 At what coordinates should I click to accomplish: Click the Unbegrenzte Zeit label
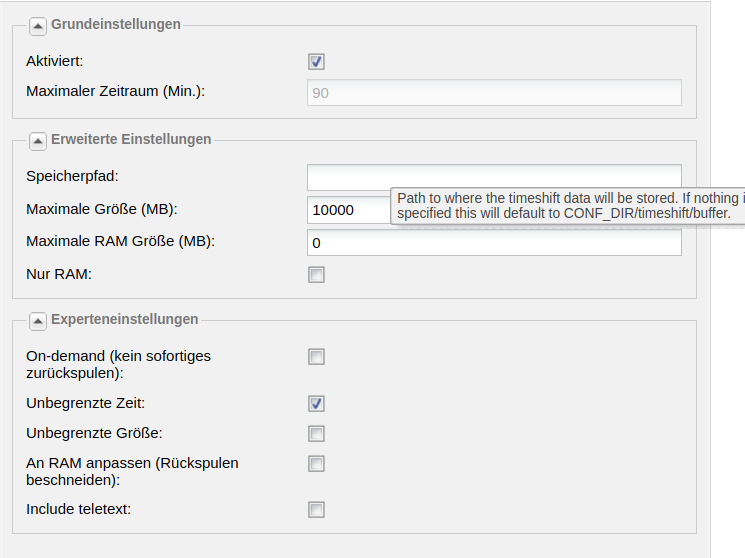click(x=86, y=403)
